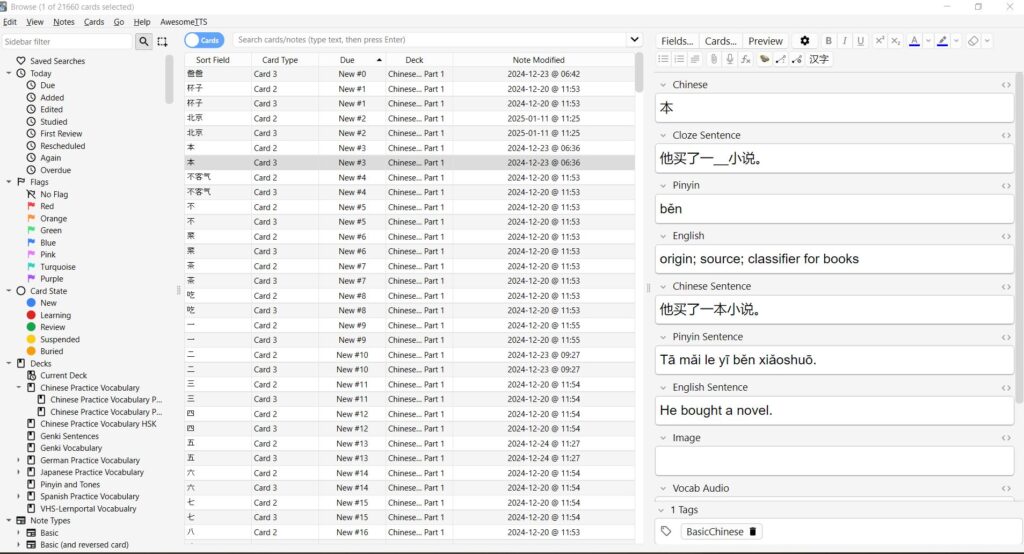Record audio with the microphone icon

[729, 59]
